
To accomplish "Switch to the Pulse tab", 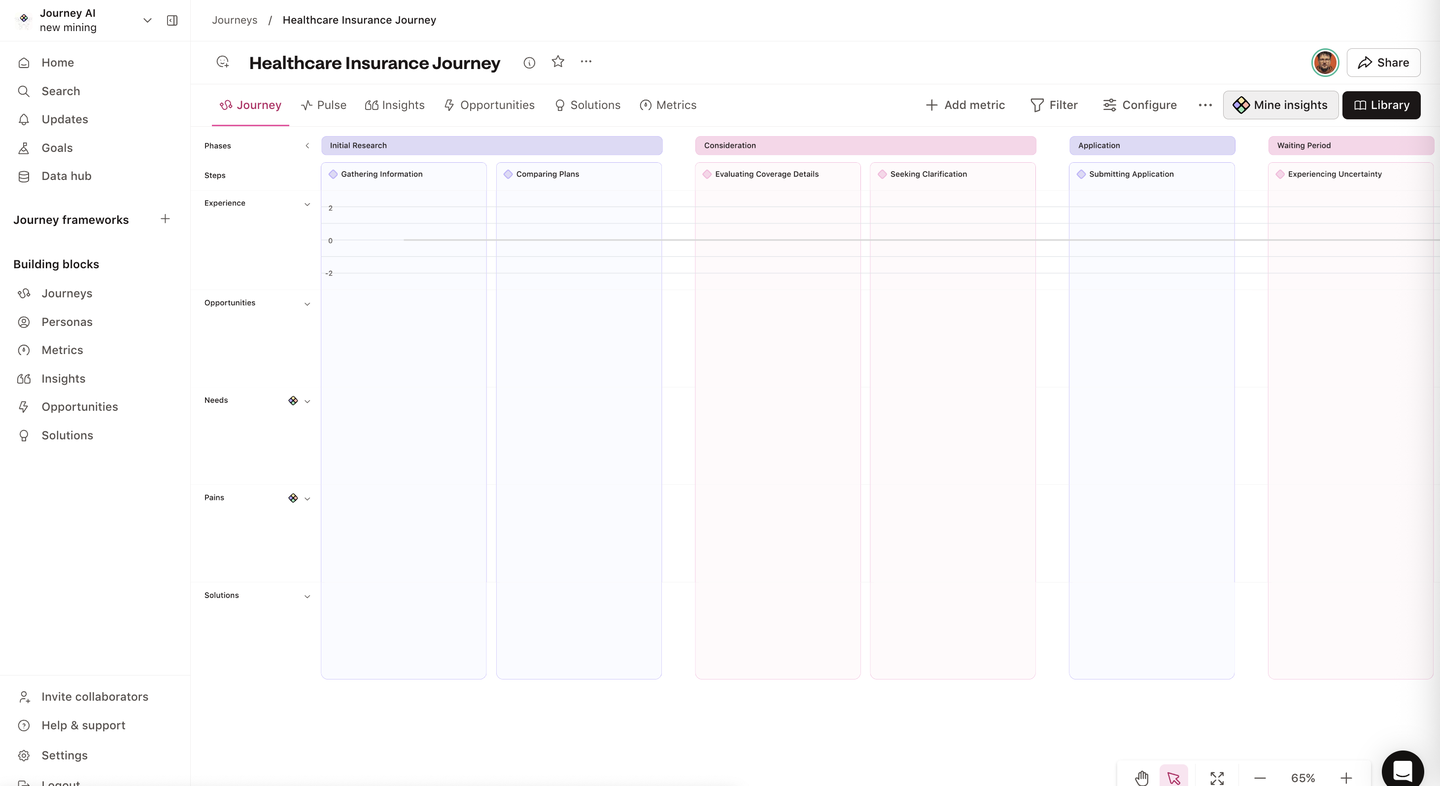I will pos(324,105).
